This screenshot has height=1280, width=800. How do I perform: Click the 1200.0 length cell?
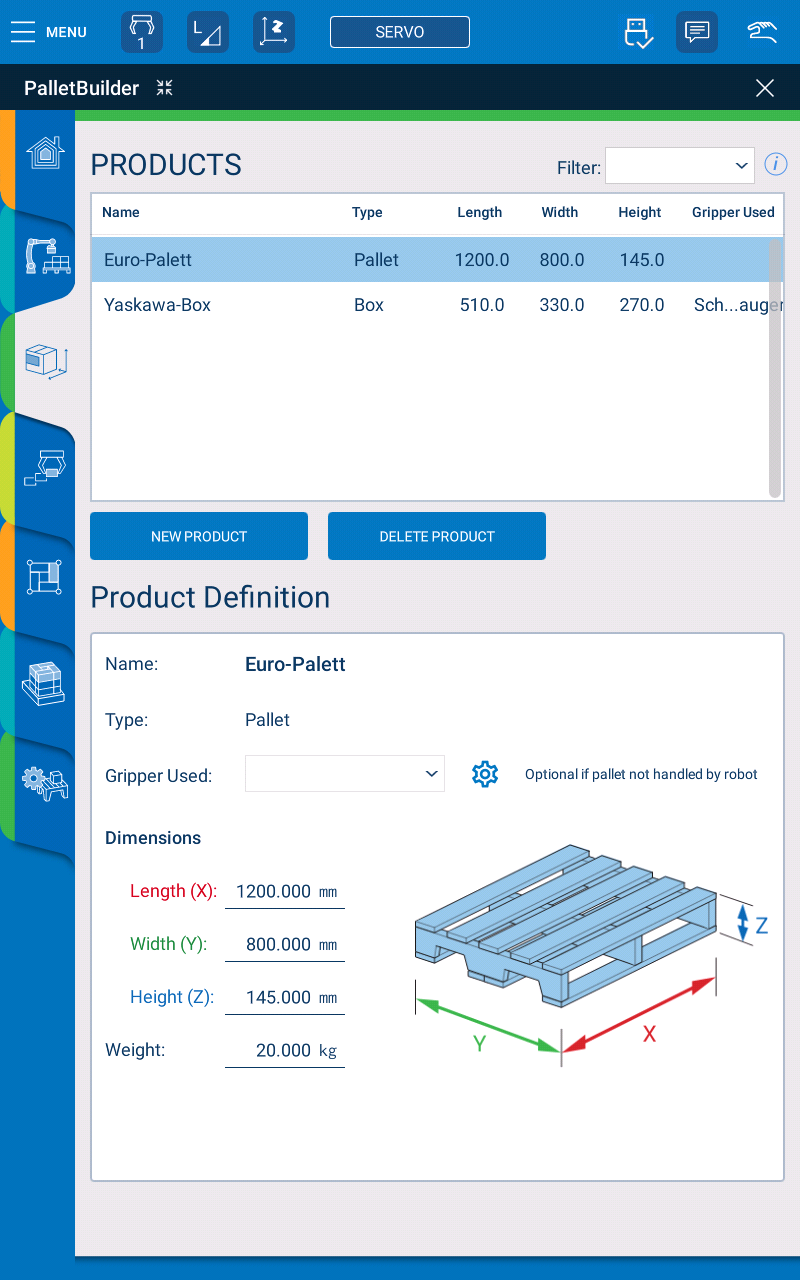482,260
